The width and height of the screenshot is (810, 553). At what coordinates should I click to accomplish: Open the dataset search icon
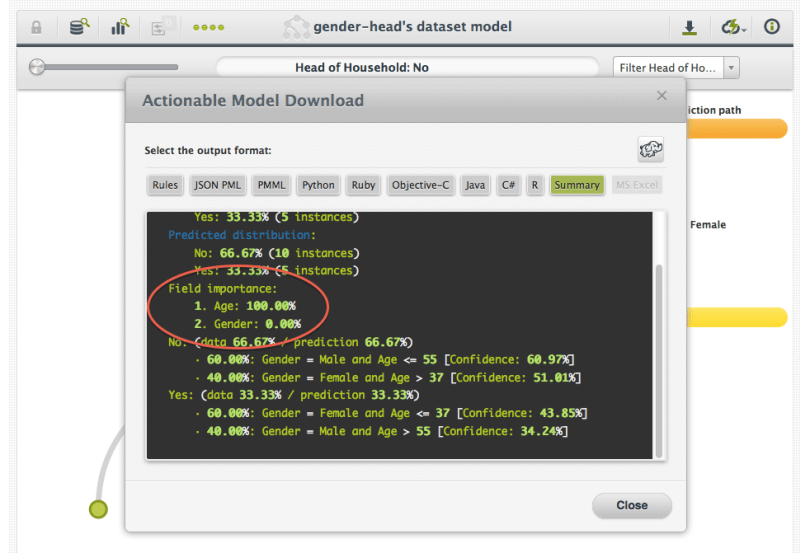coord(78,27)
